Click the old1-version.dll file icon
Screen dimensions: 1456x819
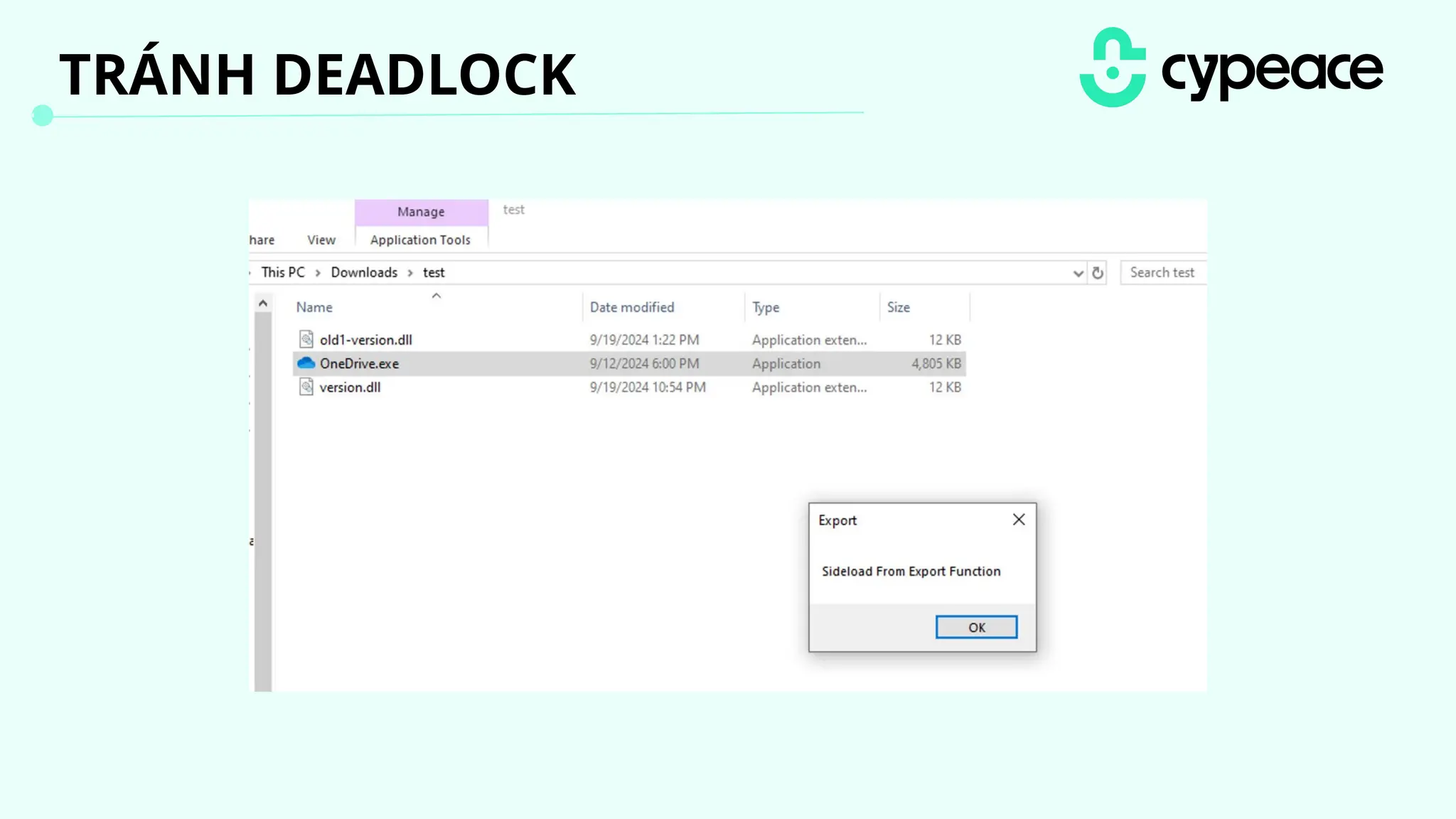(x=306, y=339)
